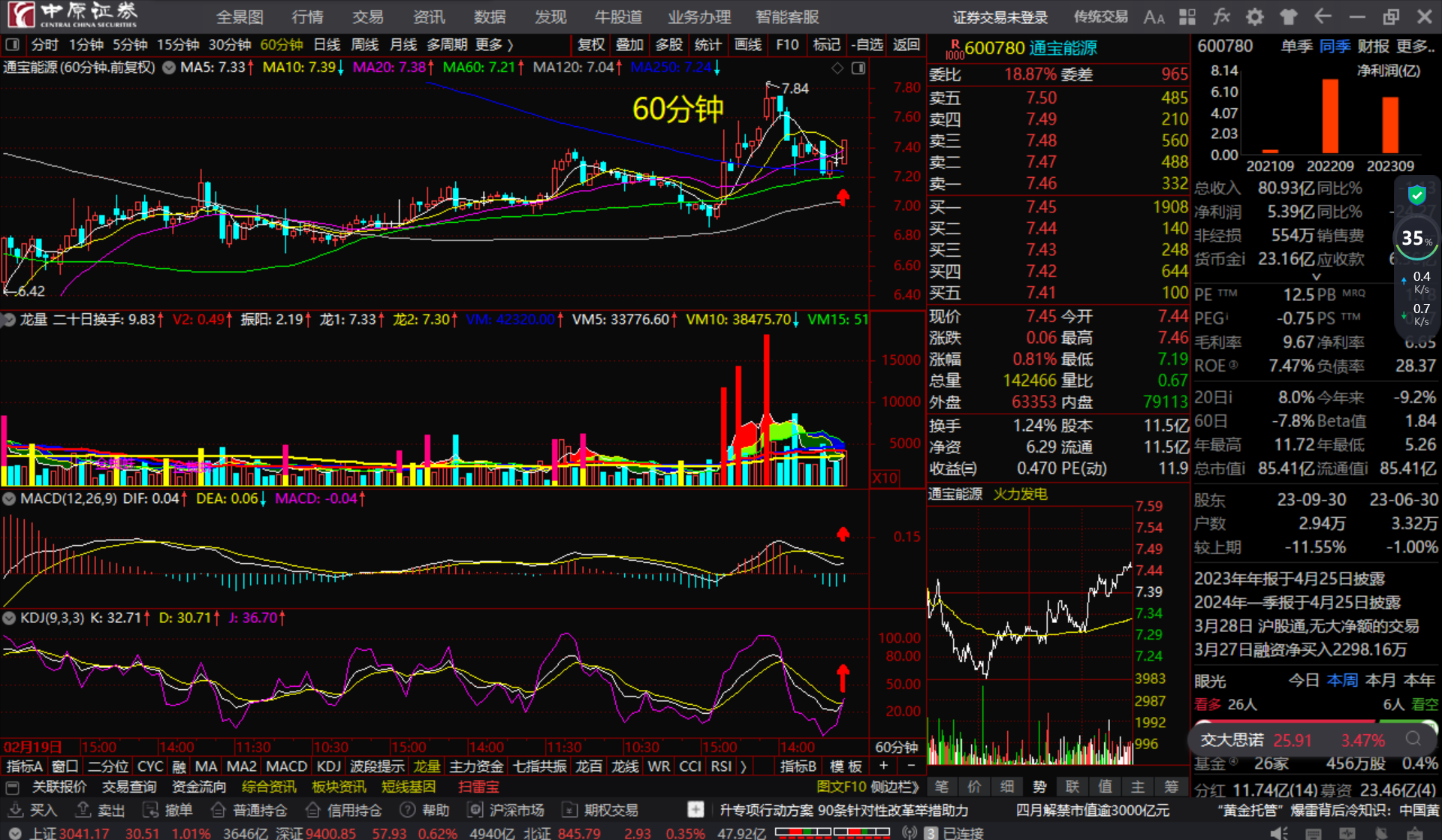Toggle the circle next to KDJ indicator
The width and height of the screenshot is (1442, 840).
coord(9,618)
